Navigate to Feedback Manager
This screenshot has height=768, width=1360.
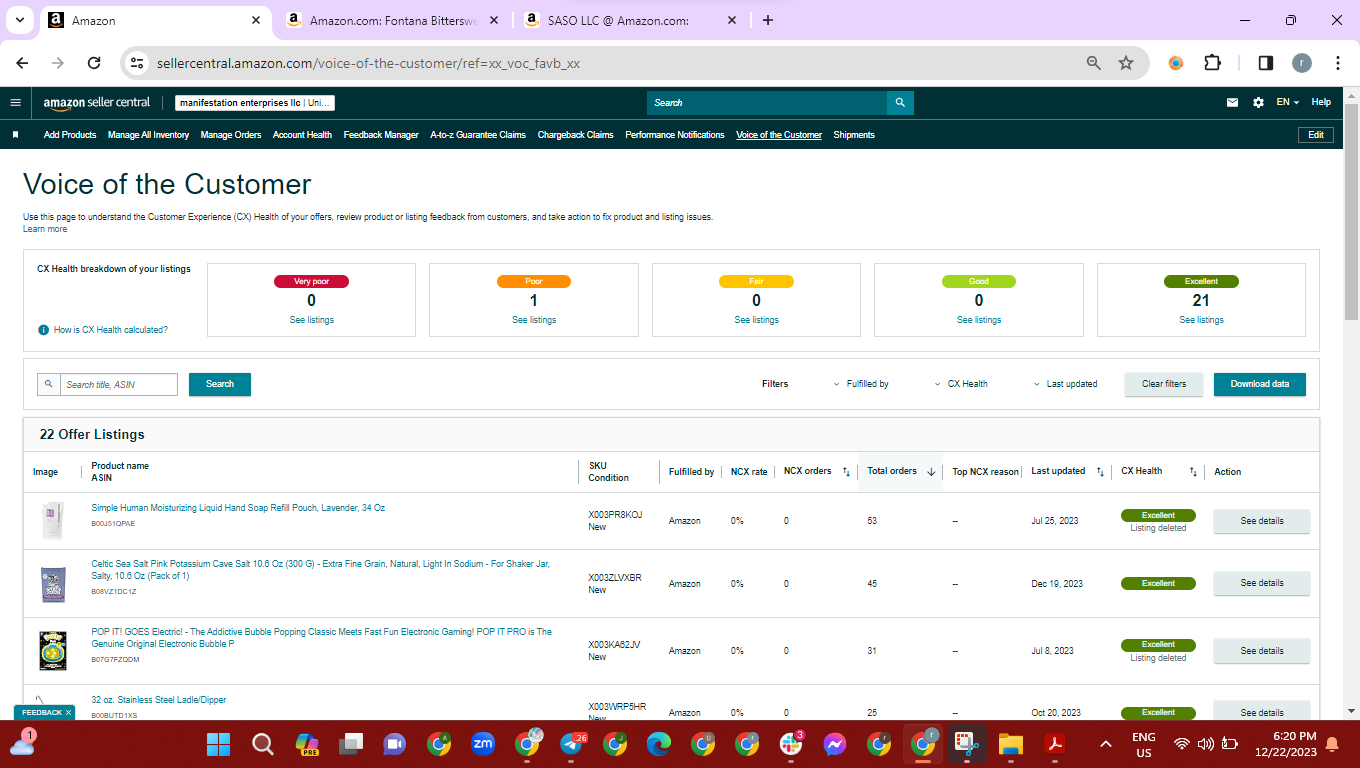pos(381,135)
